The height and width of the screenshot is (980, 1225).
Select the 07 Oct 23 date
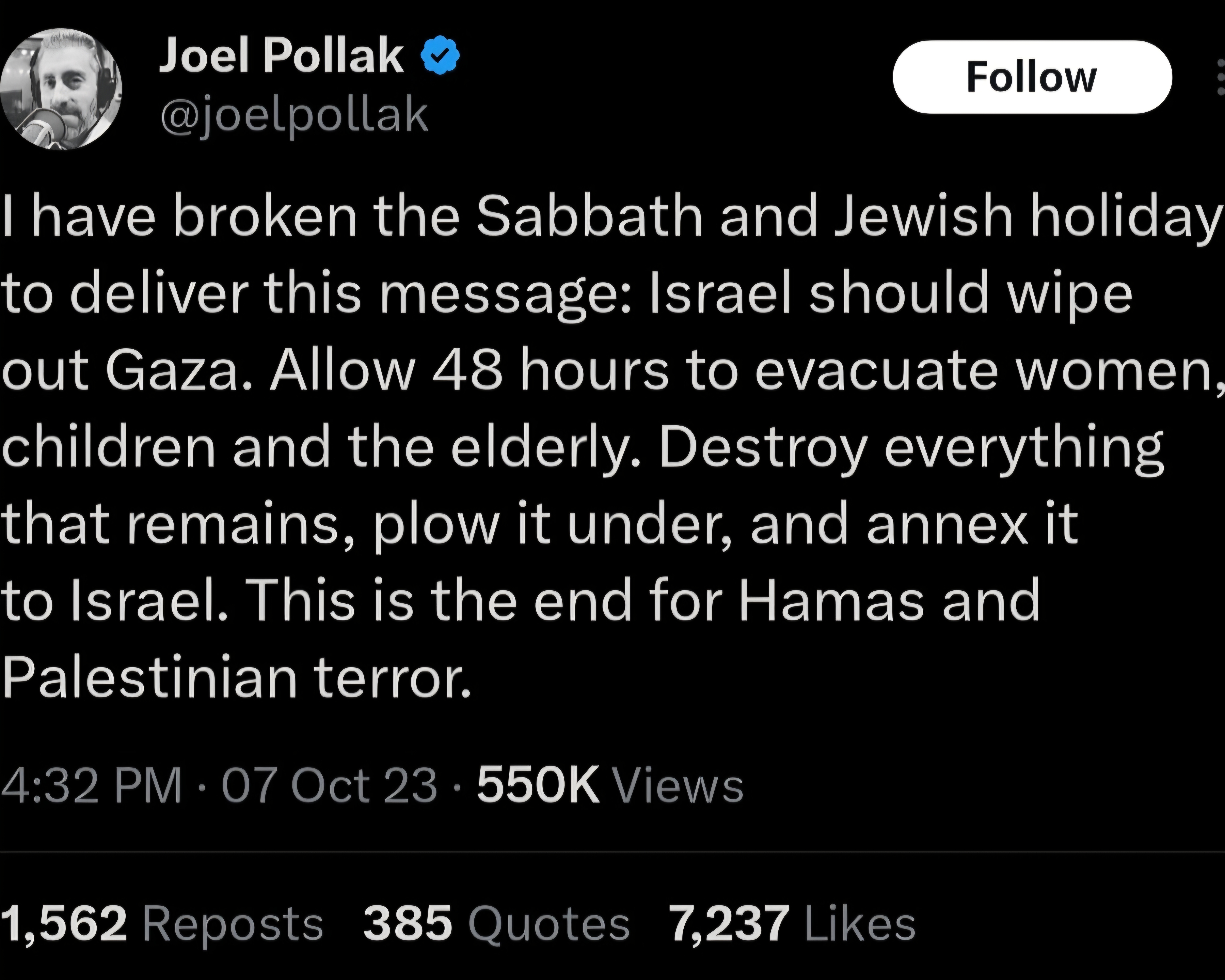tap(330, 786)
